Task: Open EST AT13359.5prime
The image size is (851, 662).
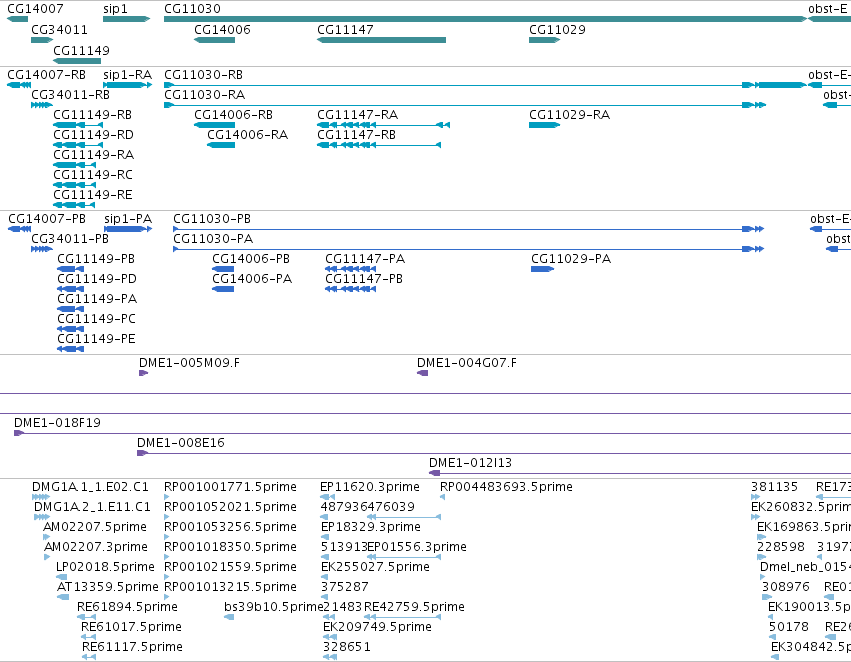Action: [x=107, y=588]
